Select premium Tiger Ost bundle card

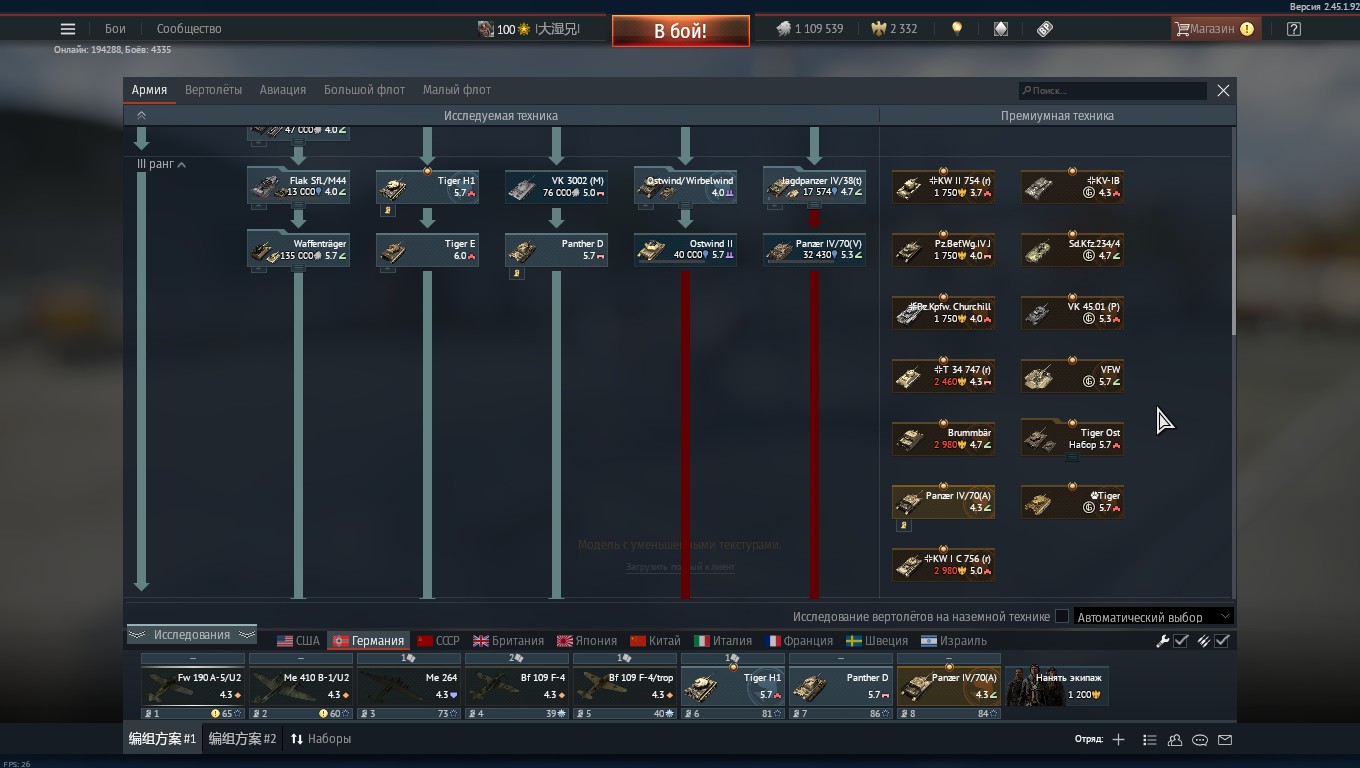click(1072, 438)
